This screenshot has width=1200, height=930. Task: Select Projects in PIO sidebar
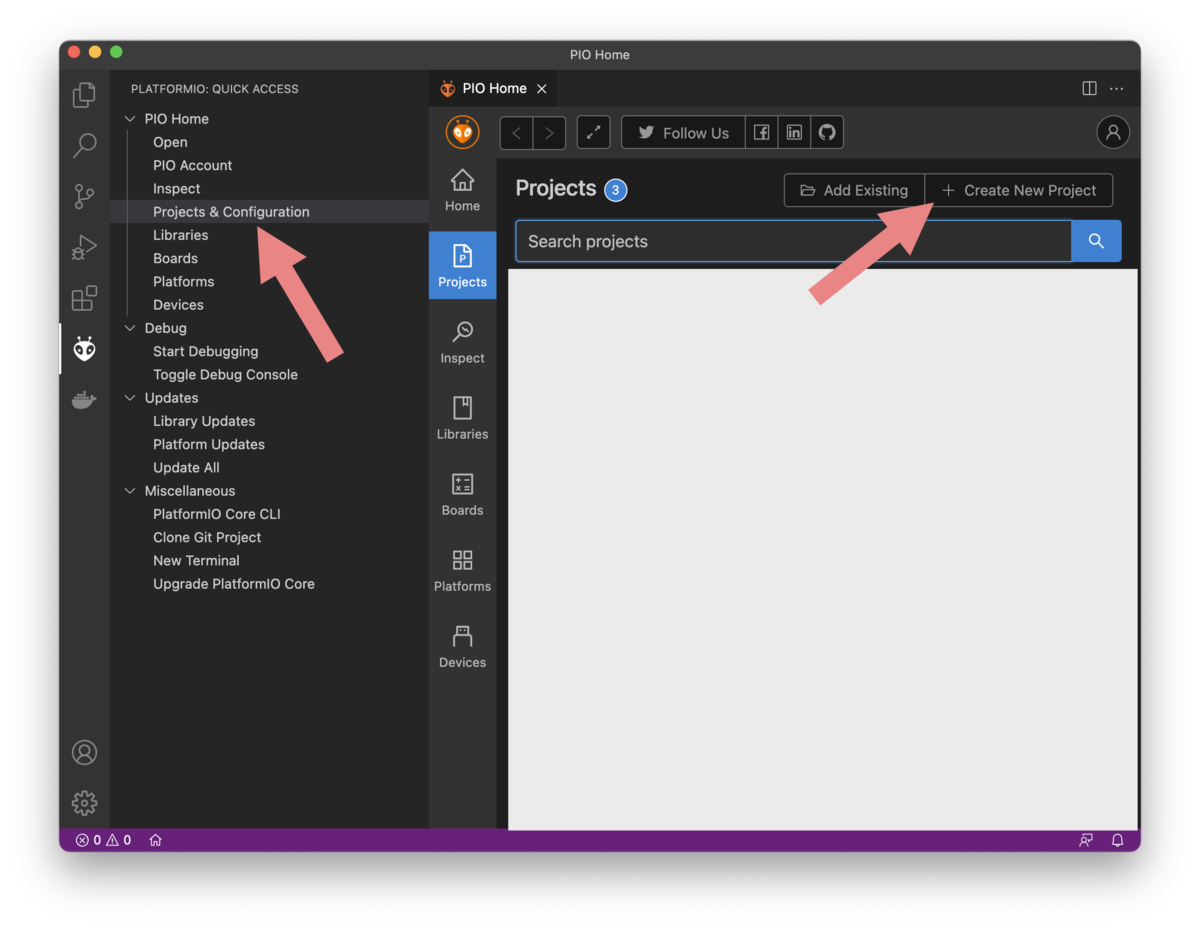point(462,265)
